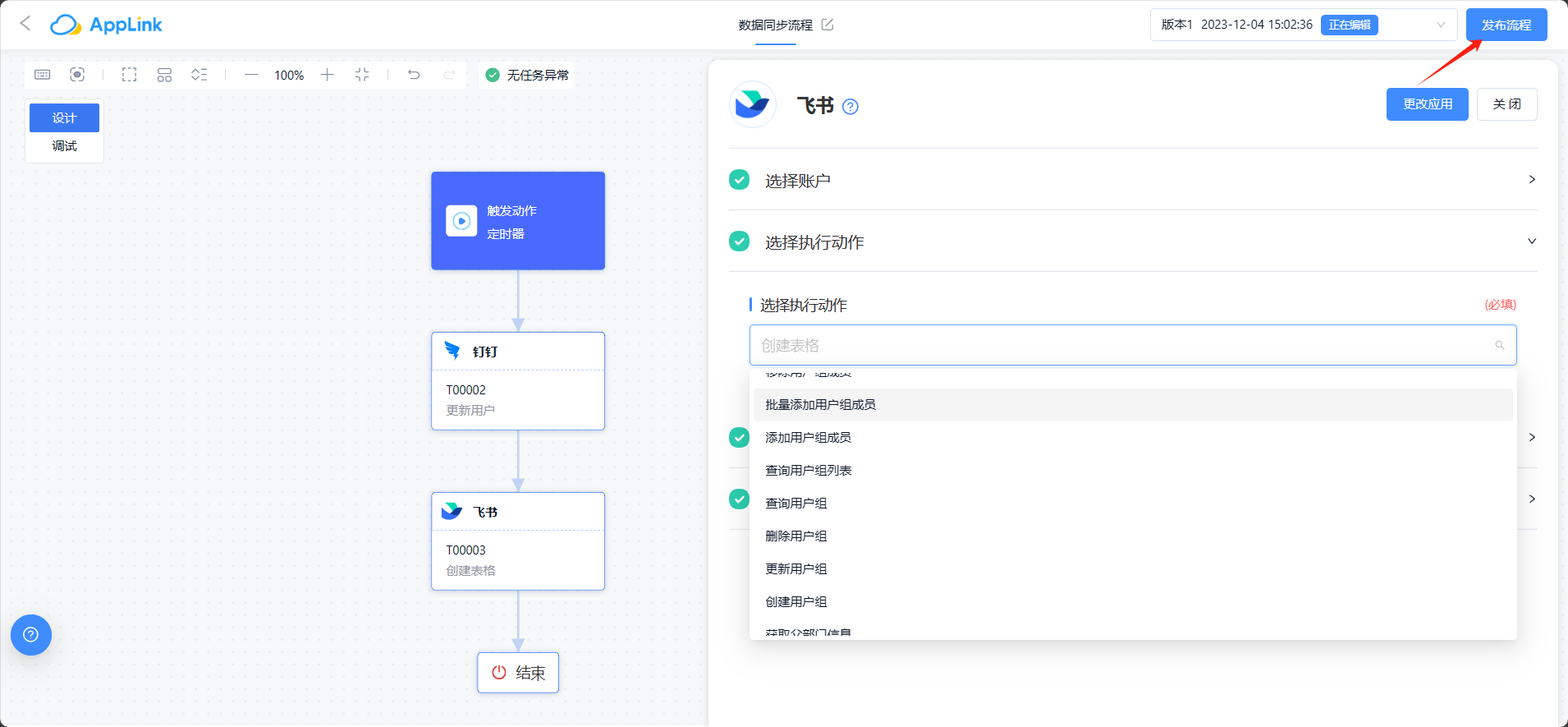Click the fit-to-screen collapse icon
The height and width of the screenshot is (727, 1568).
[x=362, y=75]
